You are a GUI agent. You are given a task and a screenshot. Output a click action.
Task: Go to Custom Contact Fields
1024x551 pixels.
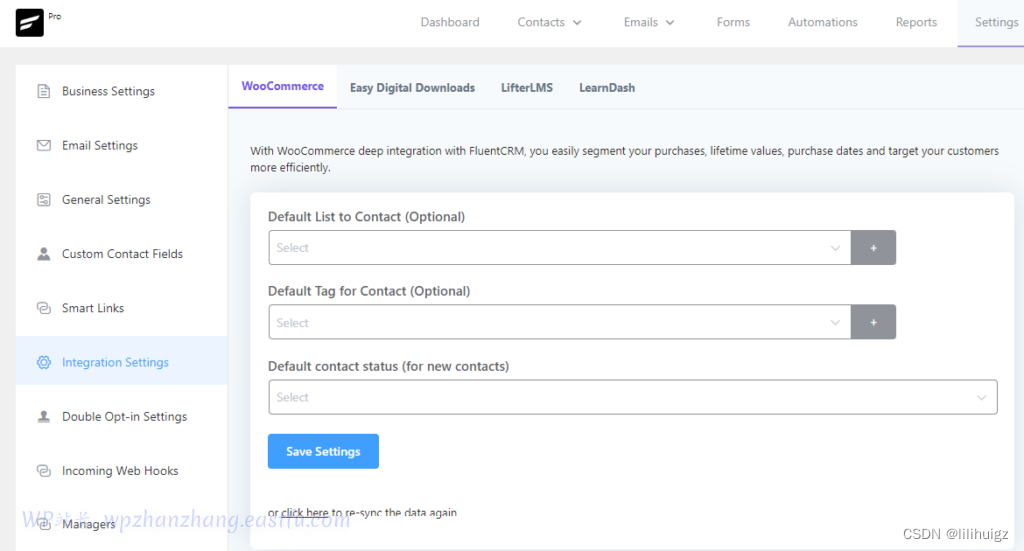tap(121, 254)
